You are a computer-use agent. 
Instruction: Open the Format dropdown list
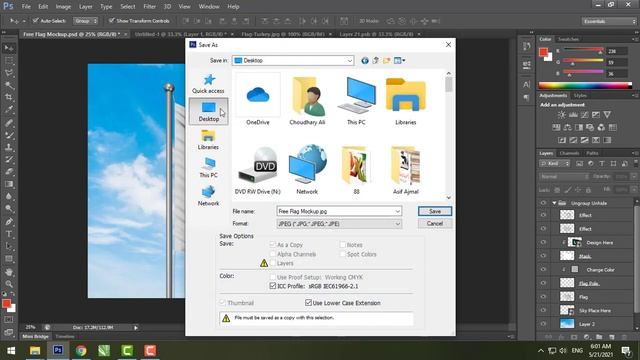[397, 224]
